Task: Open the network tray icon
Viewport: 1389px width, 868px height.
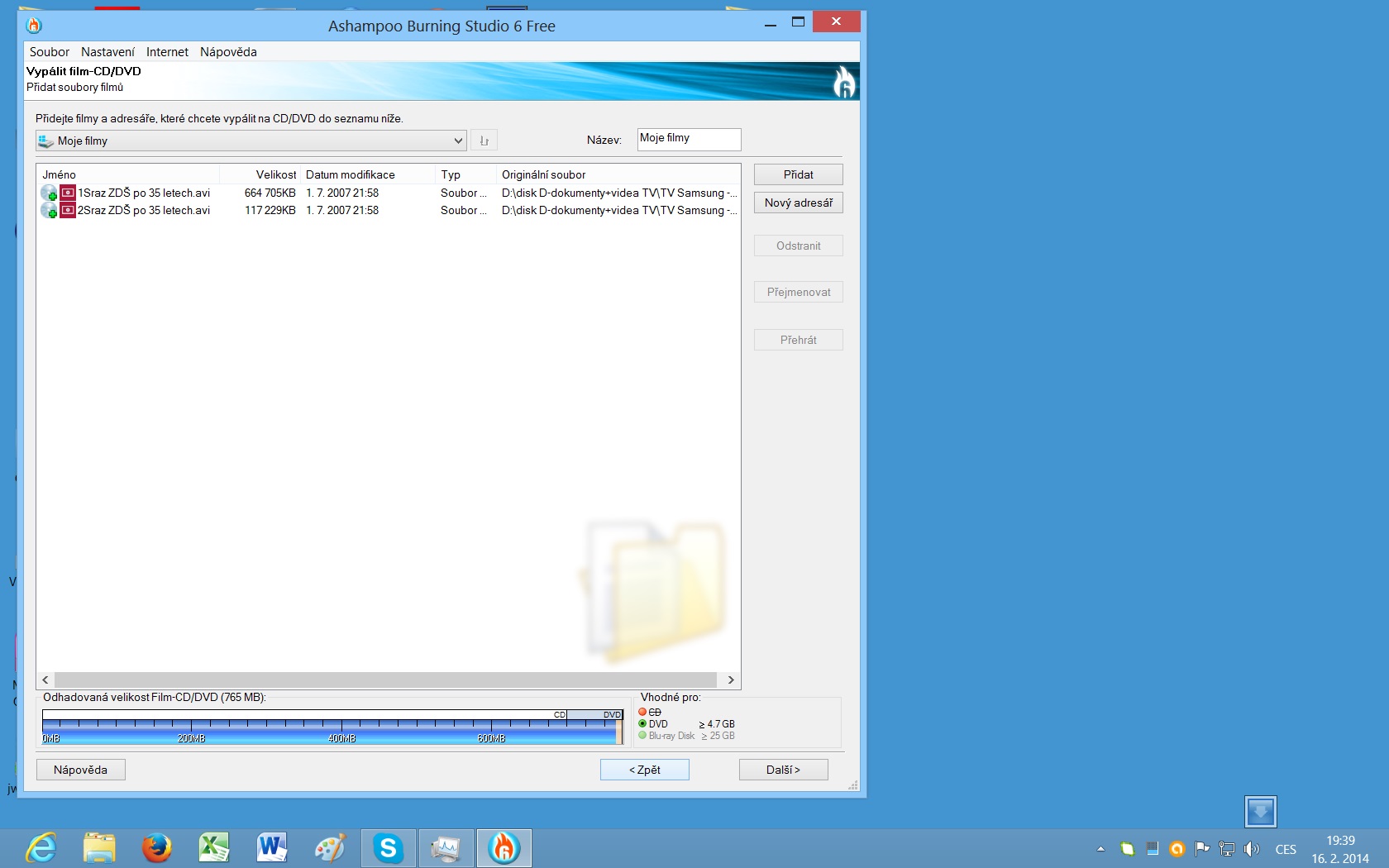Action: (x=1227, y=849)
